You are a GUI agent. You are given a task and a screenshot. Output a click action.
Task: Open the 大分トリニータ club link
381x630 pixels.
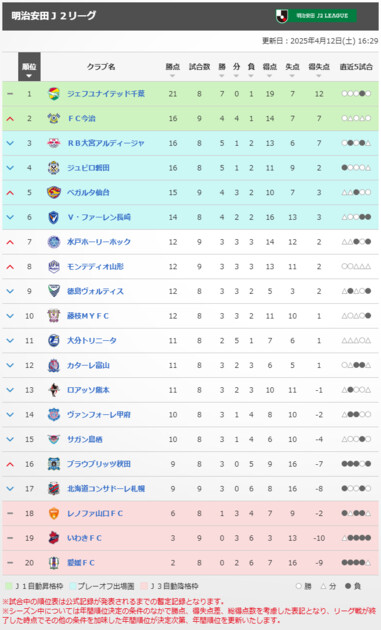click(x=92, y=340)
